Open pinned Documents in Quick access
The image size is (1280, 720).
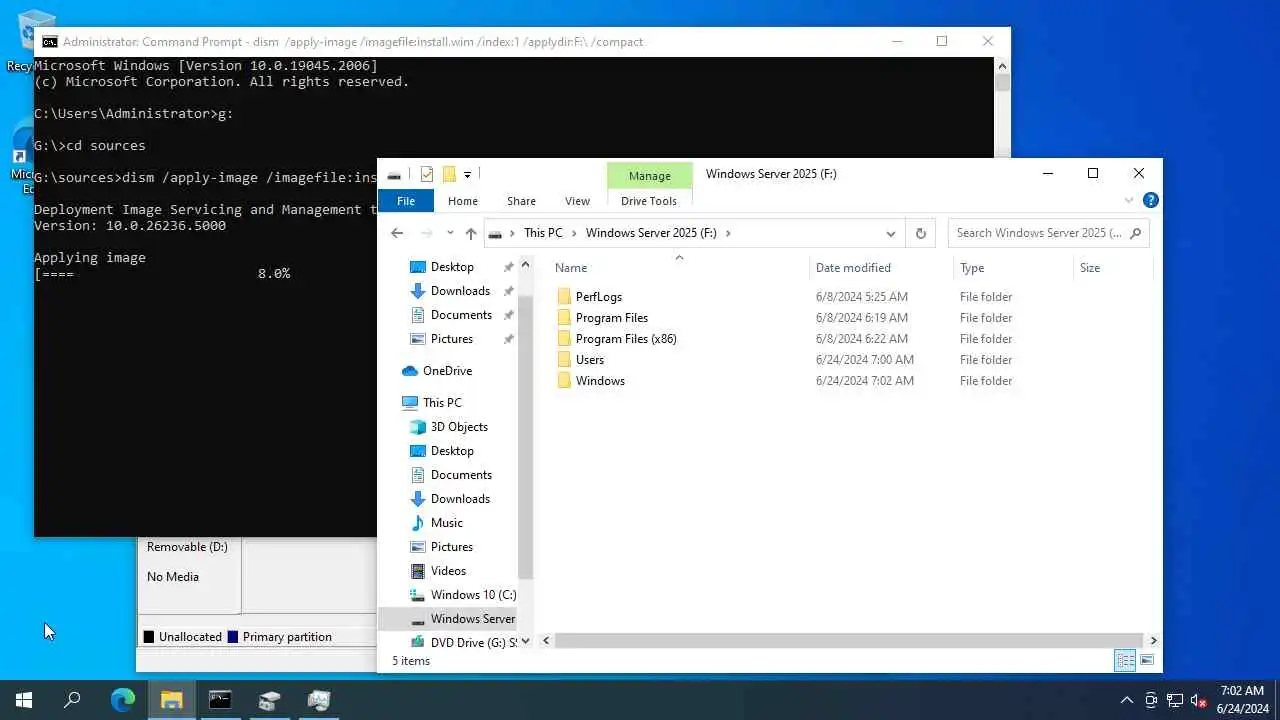(461, 315)
